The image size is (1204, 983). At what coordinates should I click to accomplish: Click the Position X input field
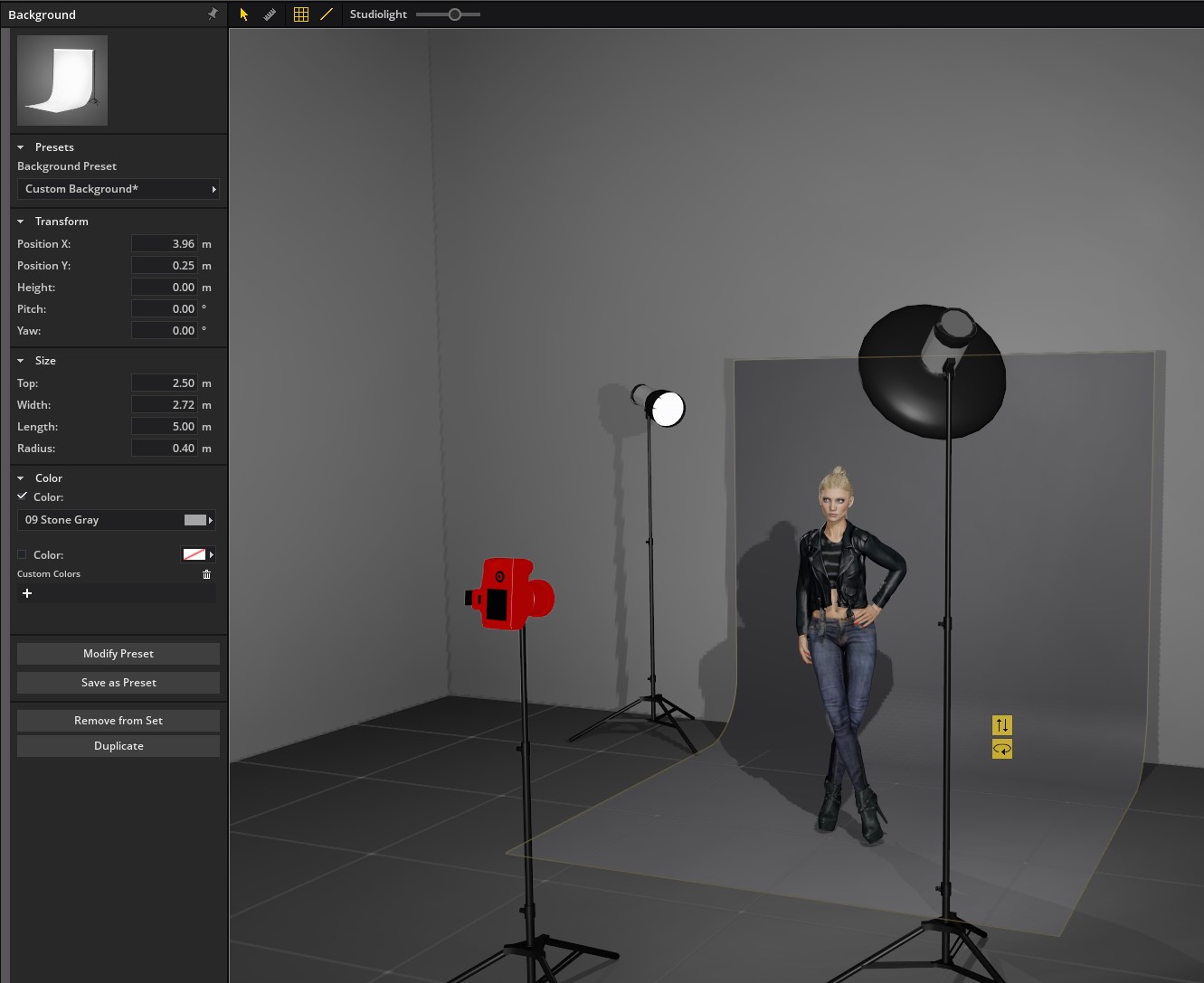coord(164,244)
